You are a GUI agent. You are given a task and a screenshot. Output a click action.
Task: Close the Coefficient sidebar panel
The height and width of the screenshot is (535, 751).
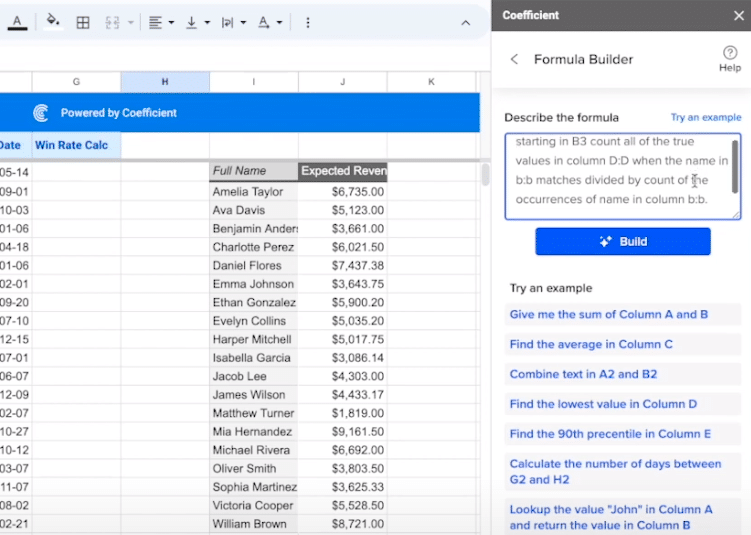coord(739,15)
